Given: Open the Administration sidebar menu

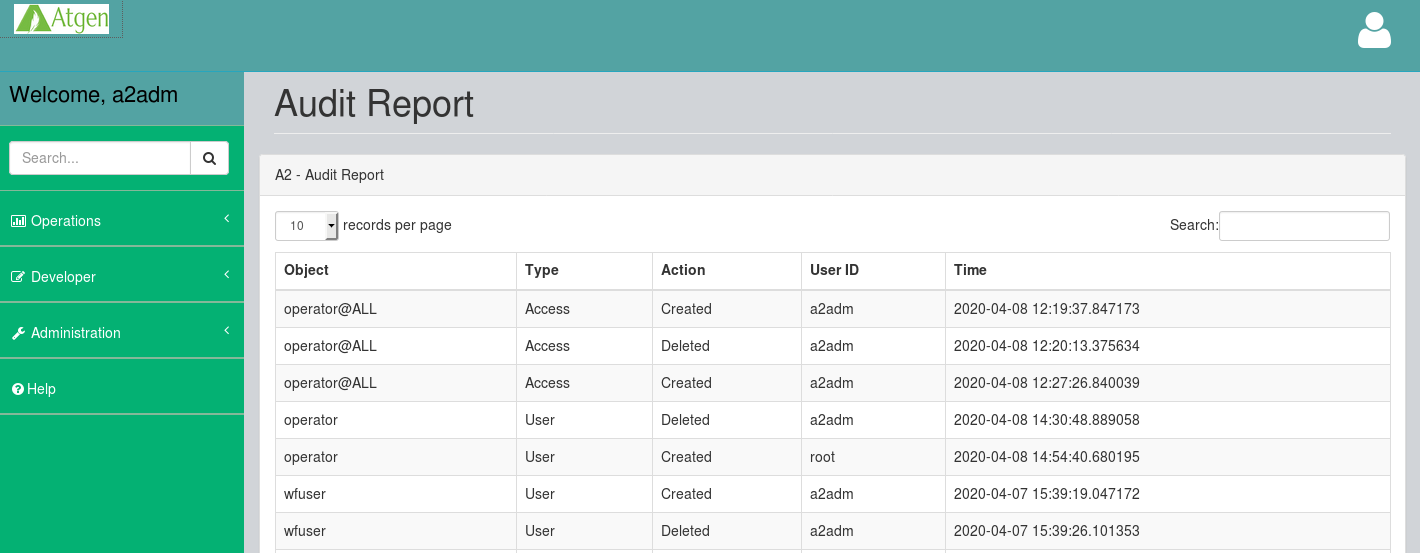Looking at the screenshot, I should click(76, 333).
